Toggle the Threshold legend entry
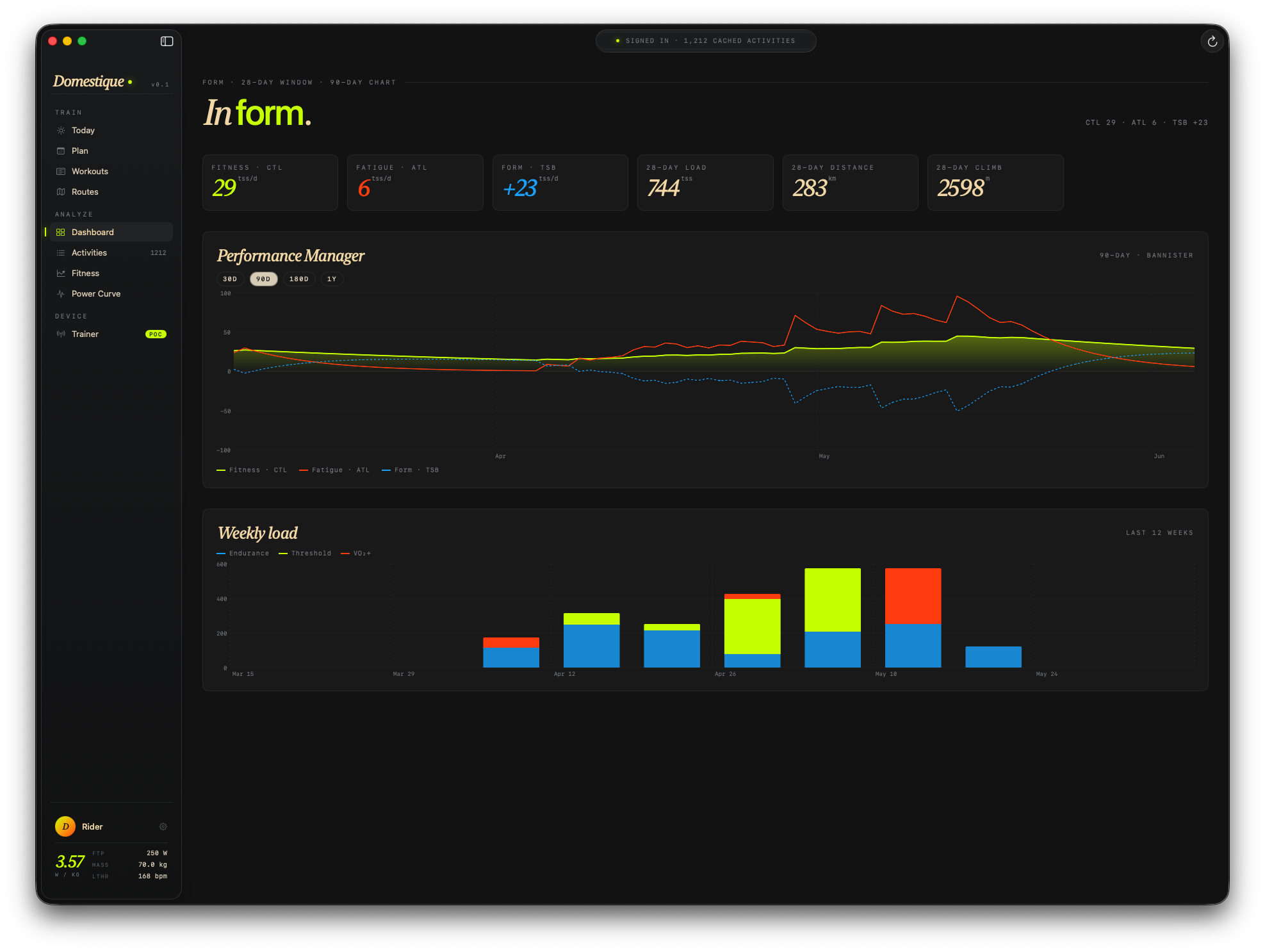Image resolution: width=1265 pixels, height=952 pixels. (x=305, y=553)
